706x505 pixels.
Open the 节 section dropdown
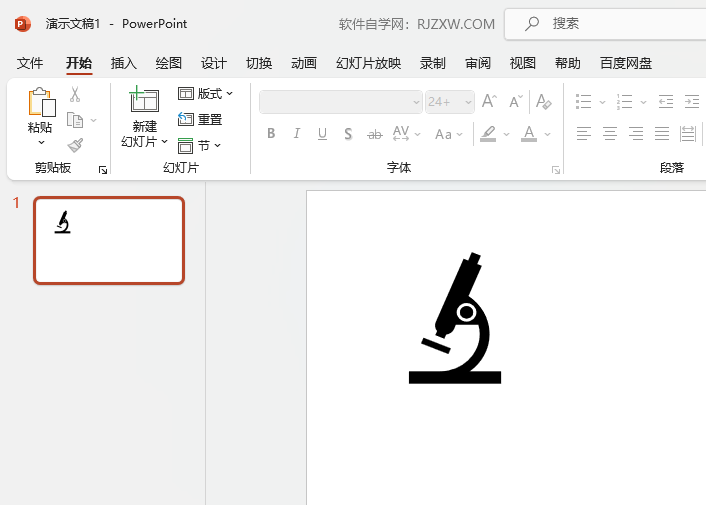(199, 145)
